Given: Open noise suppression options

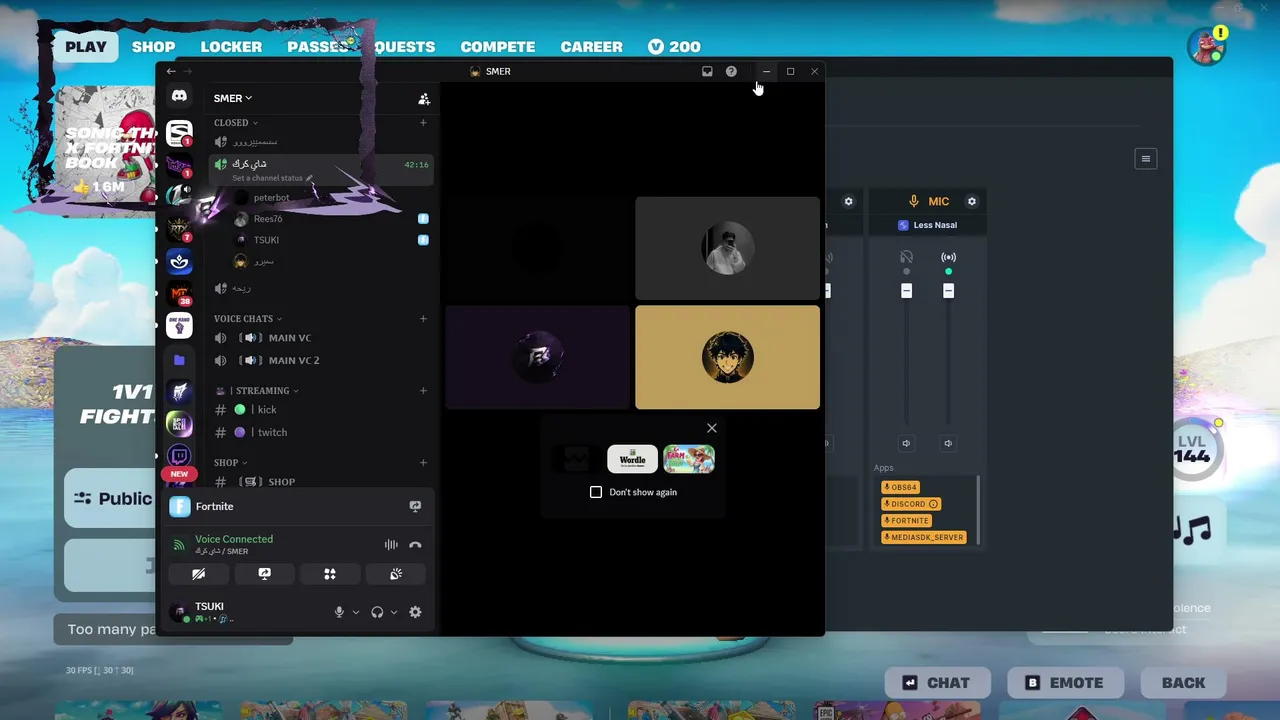Looking at the screenshot, I should click(x=391, y=545).
